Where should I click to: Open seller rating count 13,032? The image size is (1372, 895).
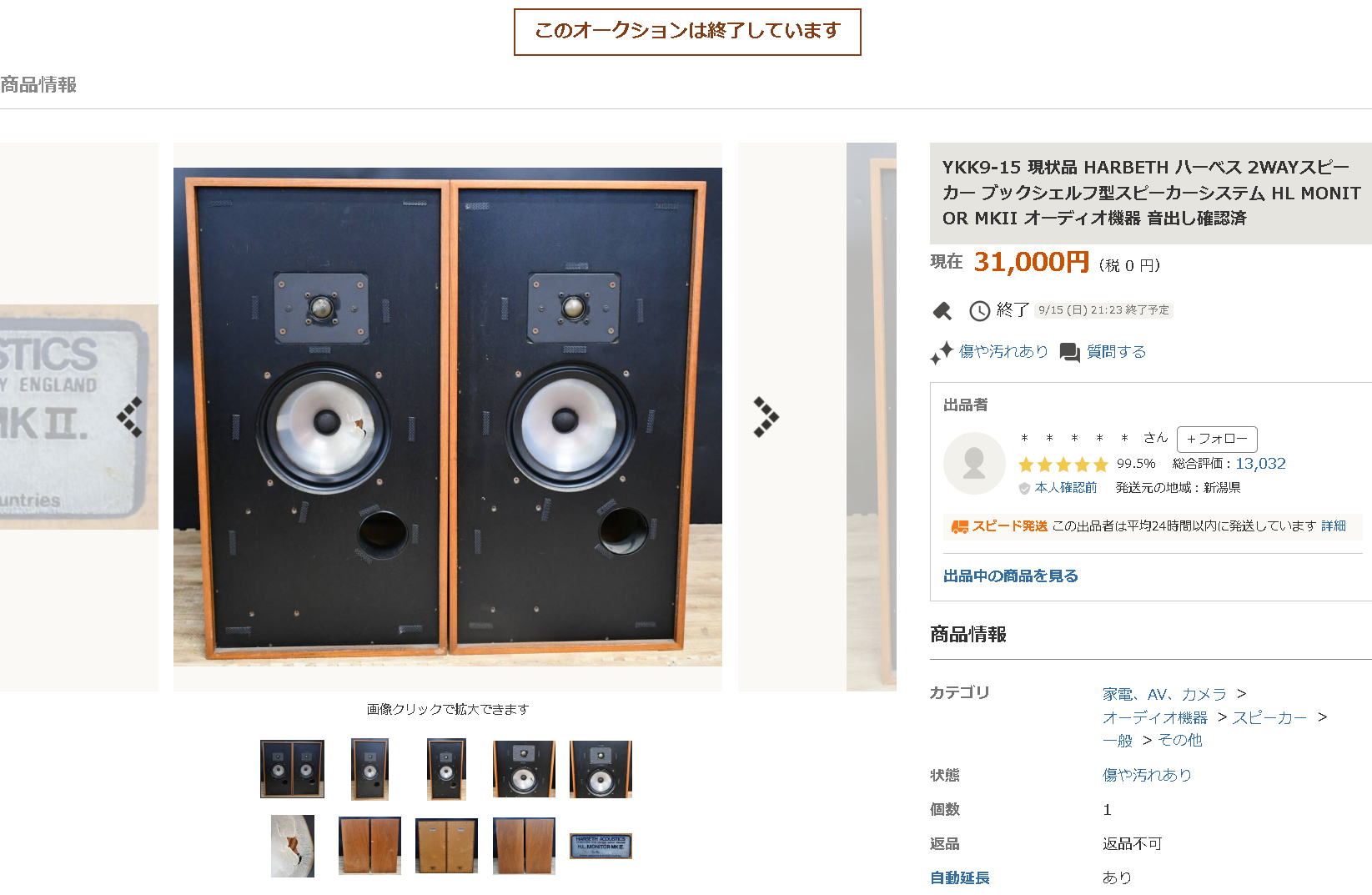tap(1260, 464)
